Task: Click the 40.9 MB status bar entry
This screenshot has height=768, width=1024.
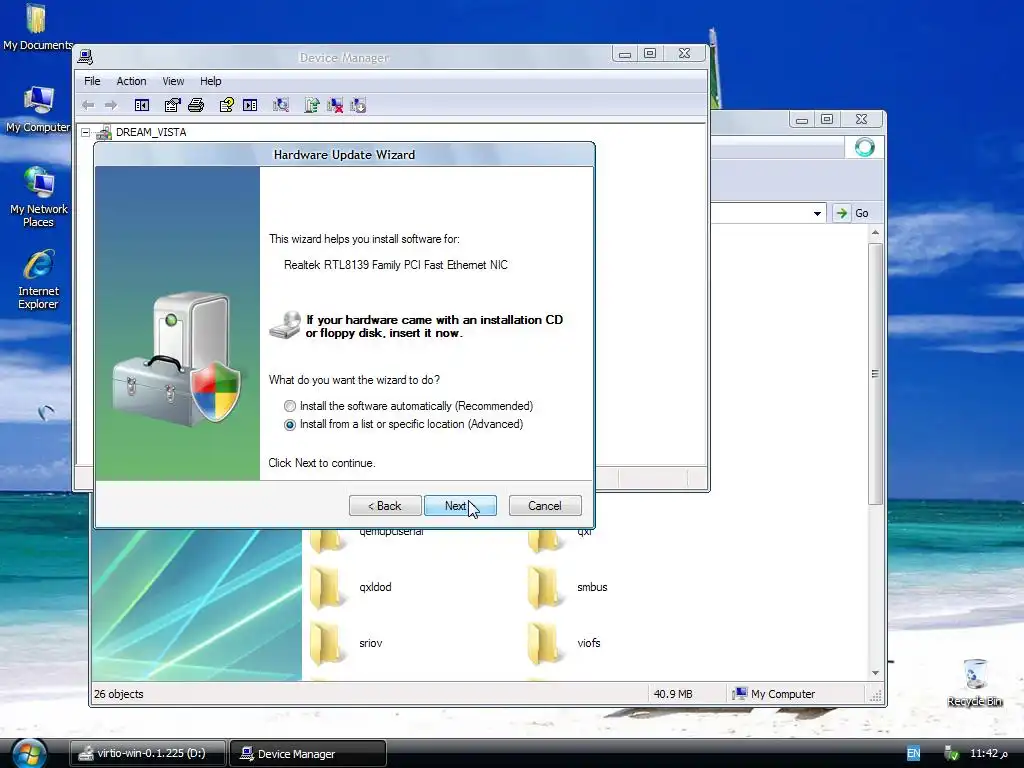Action: (673, 694)
